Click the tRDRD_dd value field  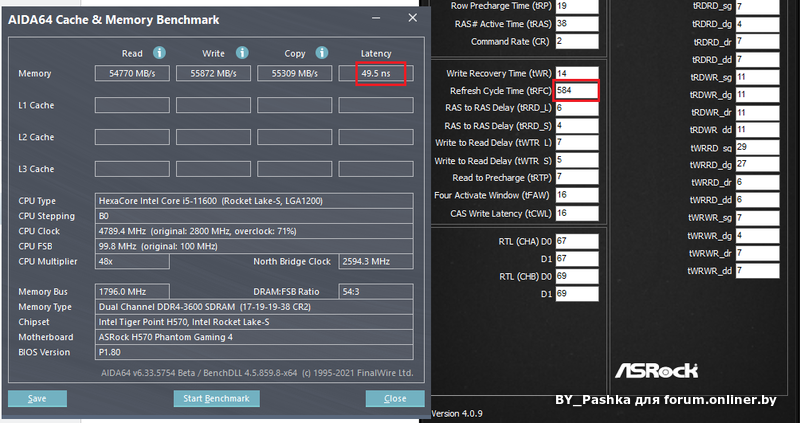[x=757, y=60]
